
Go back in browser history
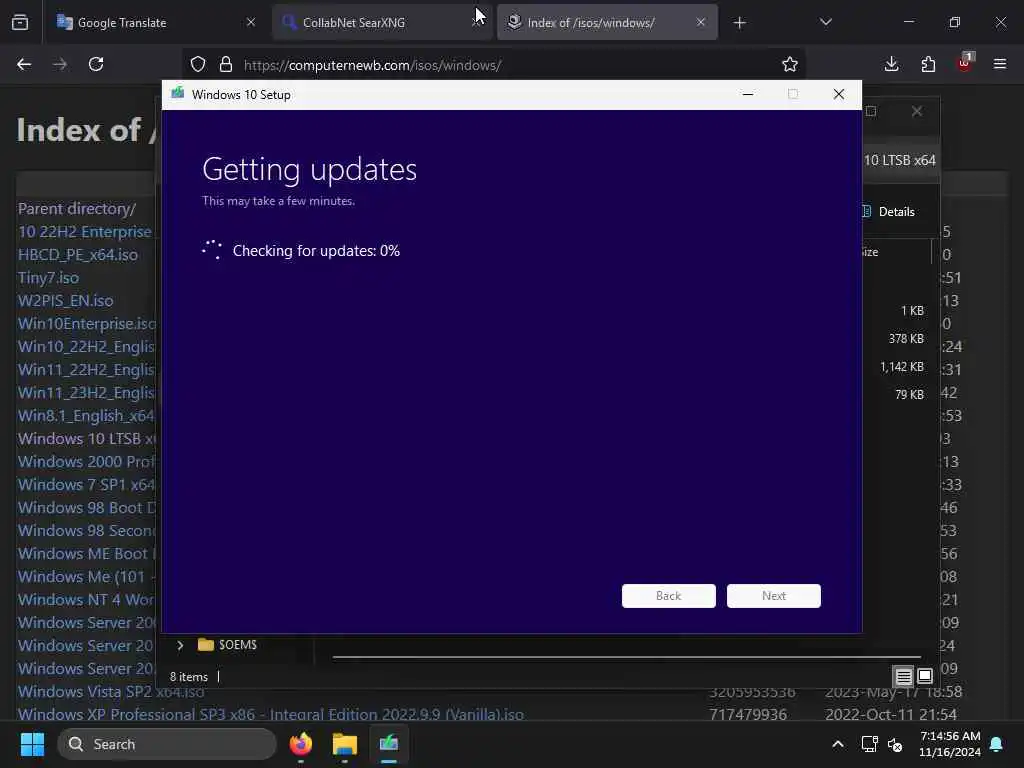pos(24,64)
